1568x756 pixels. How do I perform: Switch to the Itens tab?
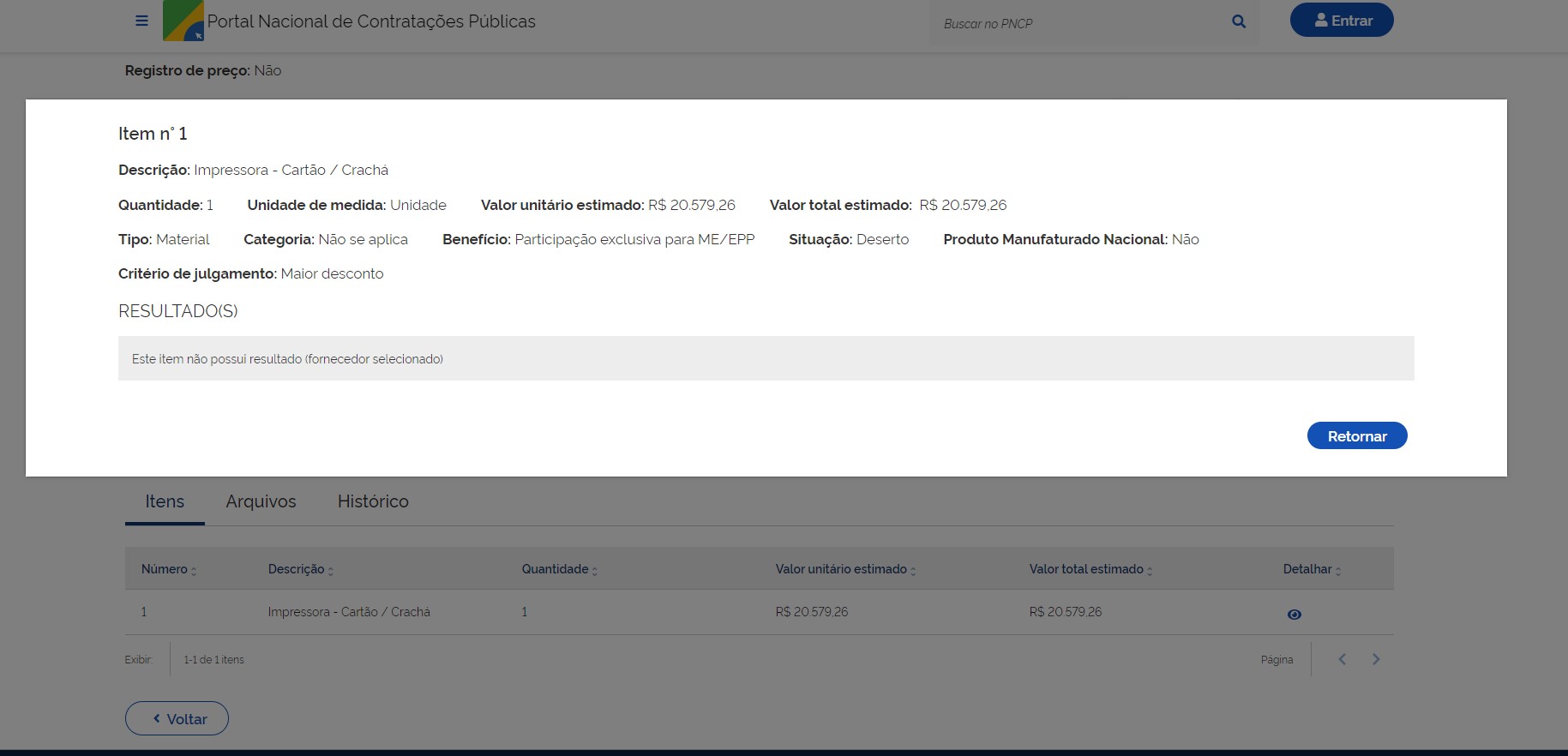tap(165, 501)
